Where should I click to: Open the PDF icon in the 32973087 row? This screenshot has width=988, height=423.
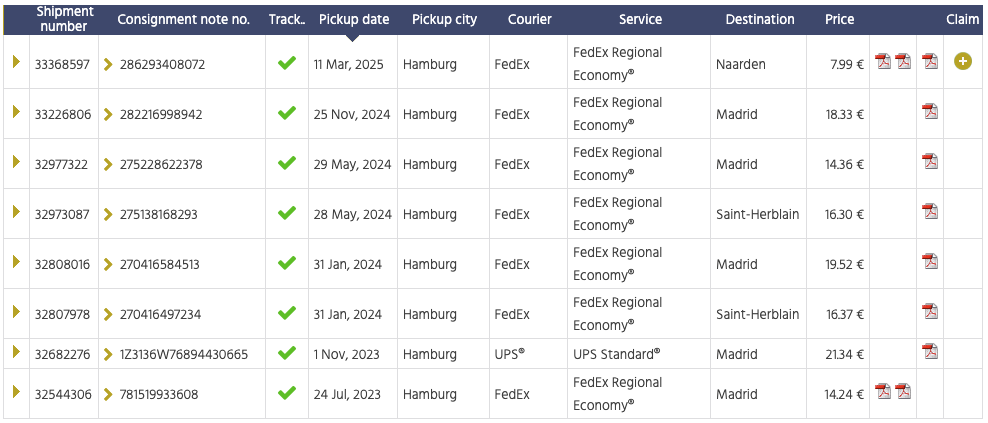click(930, 211)
